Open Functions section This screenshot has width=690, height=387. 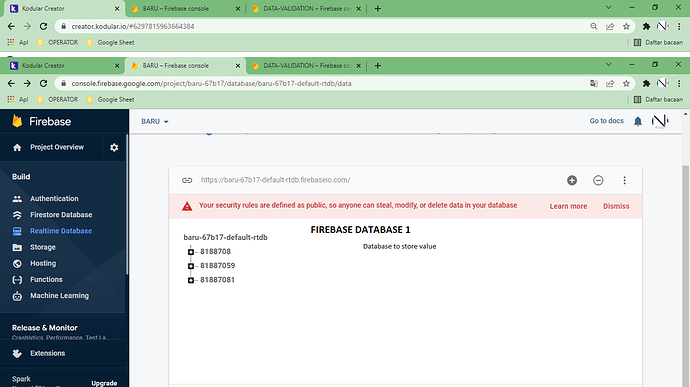pyautogui.click(x=46, y=280)
